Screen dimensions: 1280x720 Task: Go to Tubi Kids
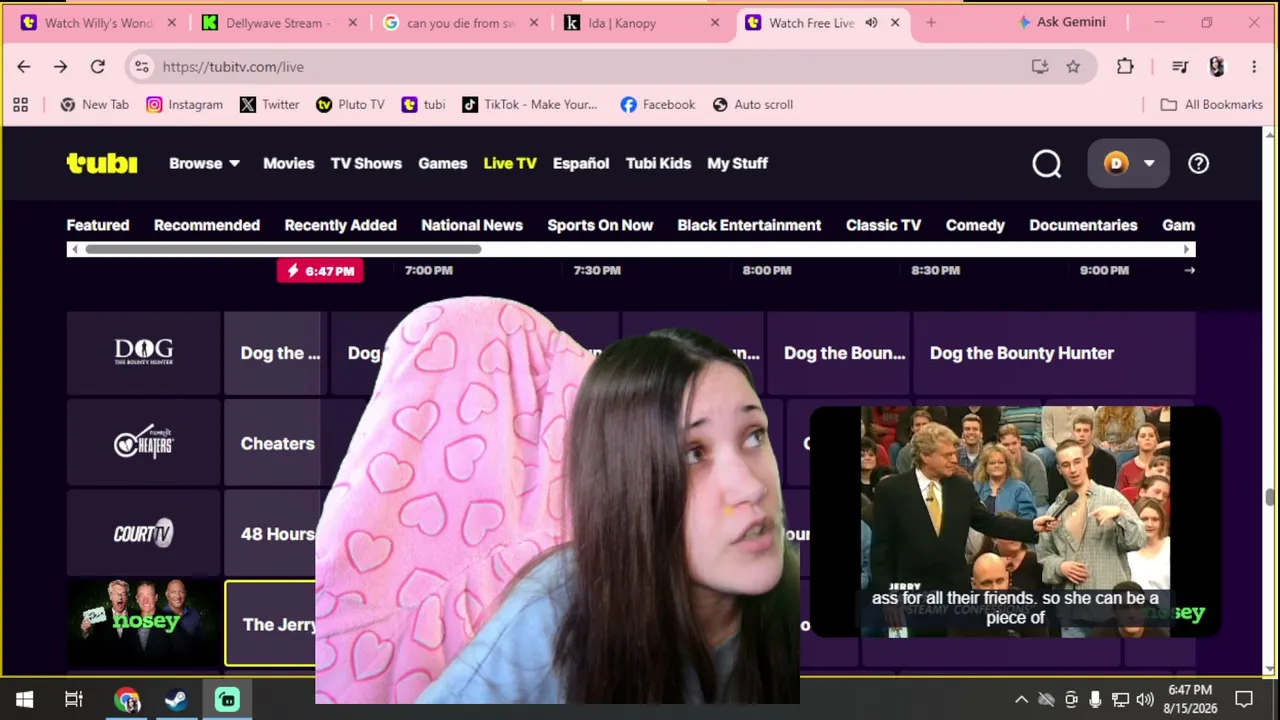(x=658, y=163)
